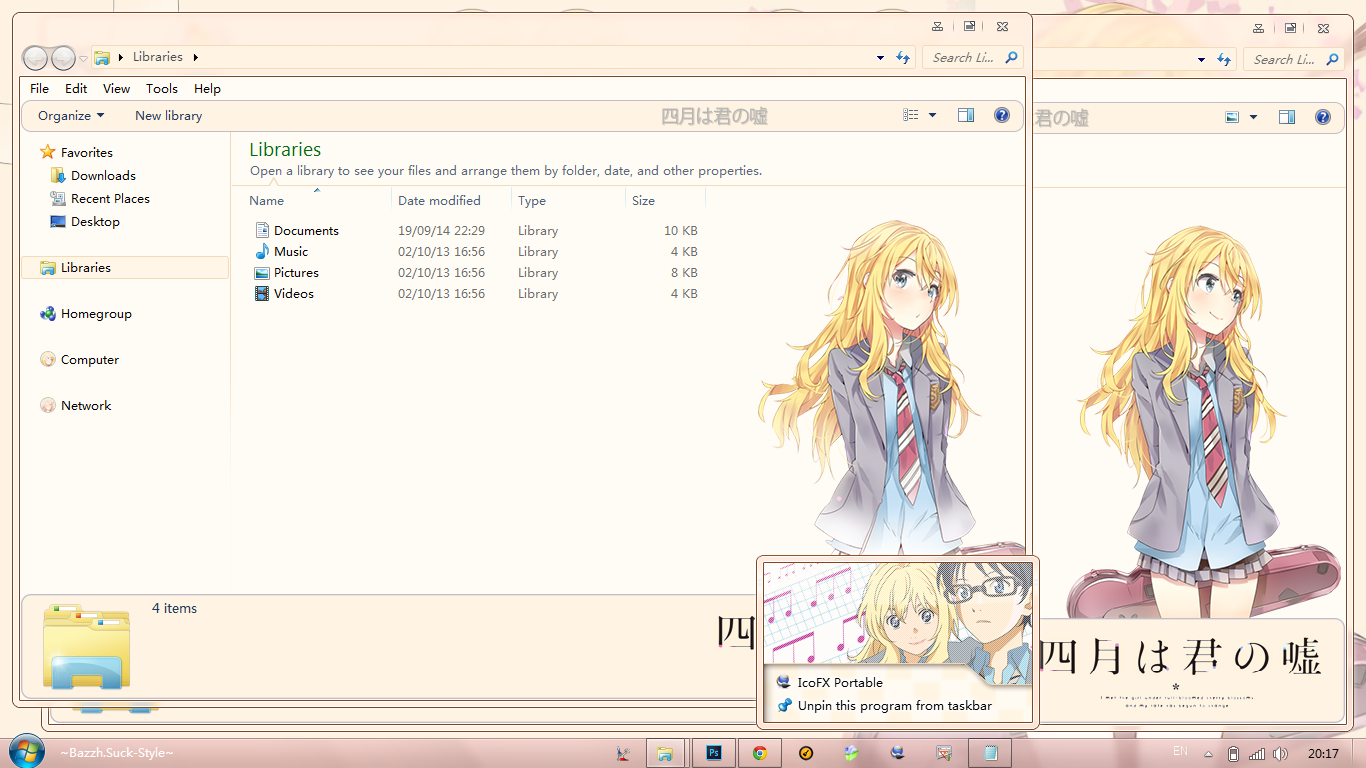Toggle the preview pane in back window
Image resolution: width=1366 pixels, height=768 pixels.
(1287, 117)
